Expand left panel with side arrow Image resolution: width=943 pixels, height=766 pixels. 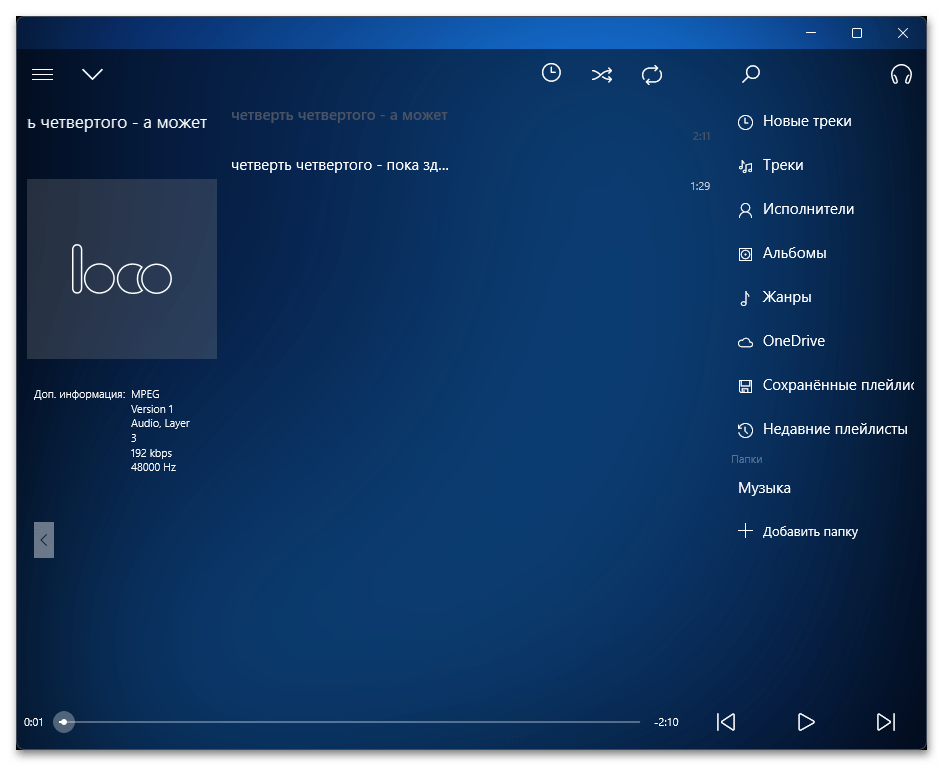coord(44,539)
